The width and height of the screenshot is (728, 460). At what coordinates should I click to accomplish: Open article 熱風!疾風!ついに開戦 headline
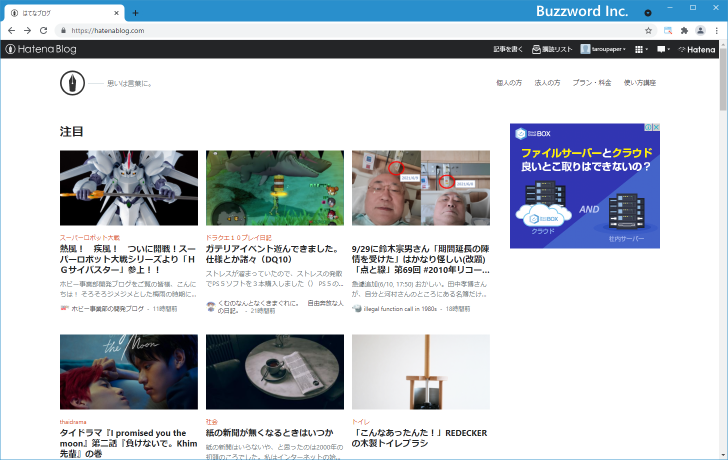click(x=128, y=259)
